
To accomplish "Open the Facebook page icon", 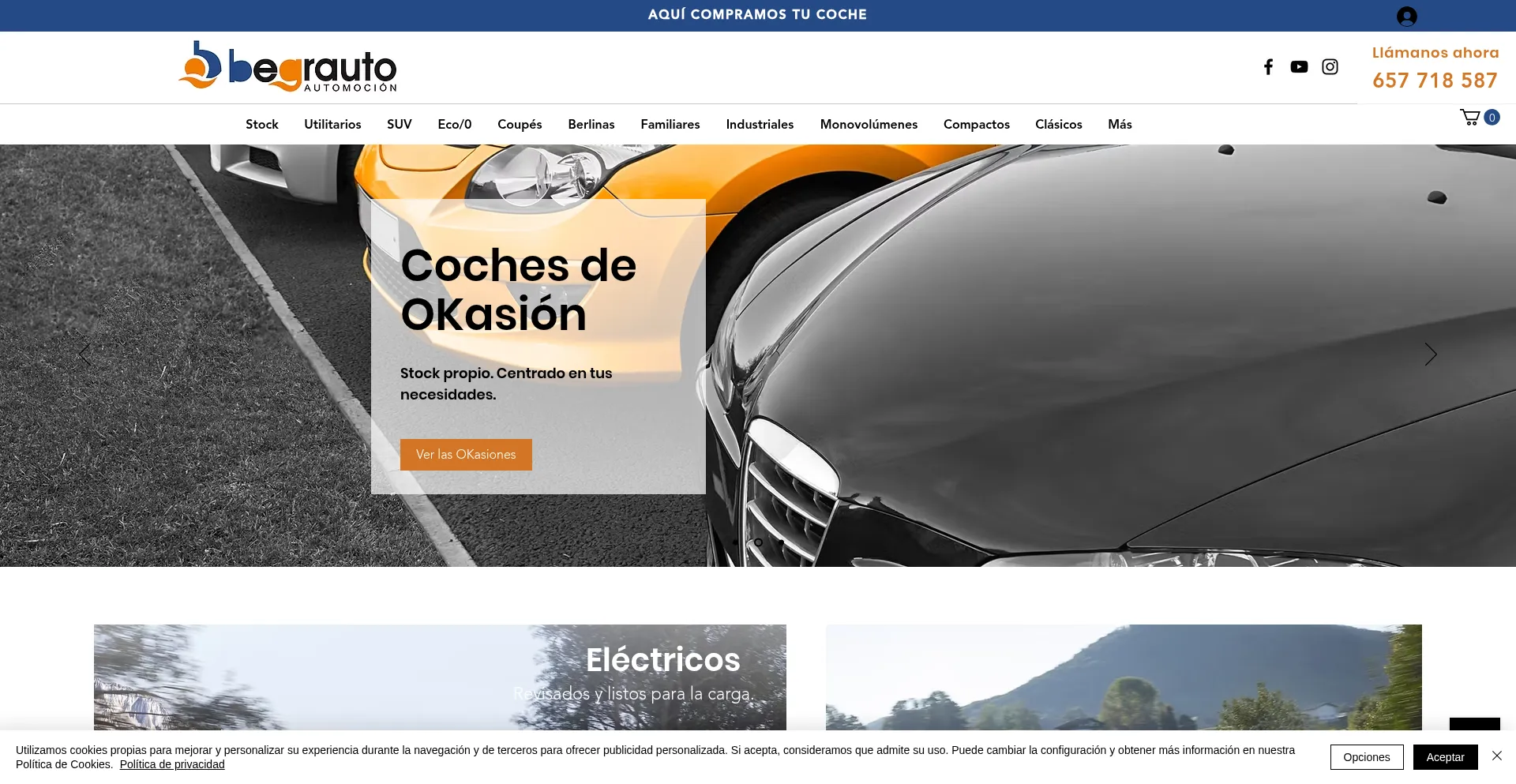I will tap(1268, 67).
